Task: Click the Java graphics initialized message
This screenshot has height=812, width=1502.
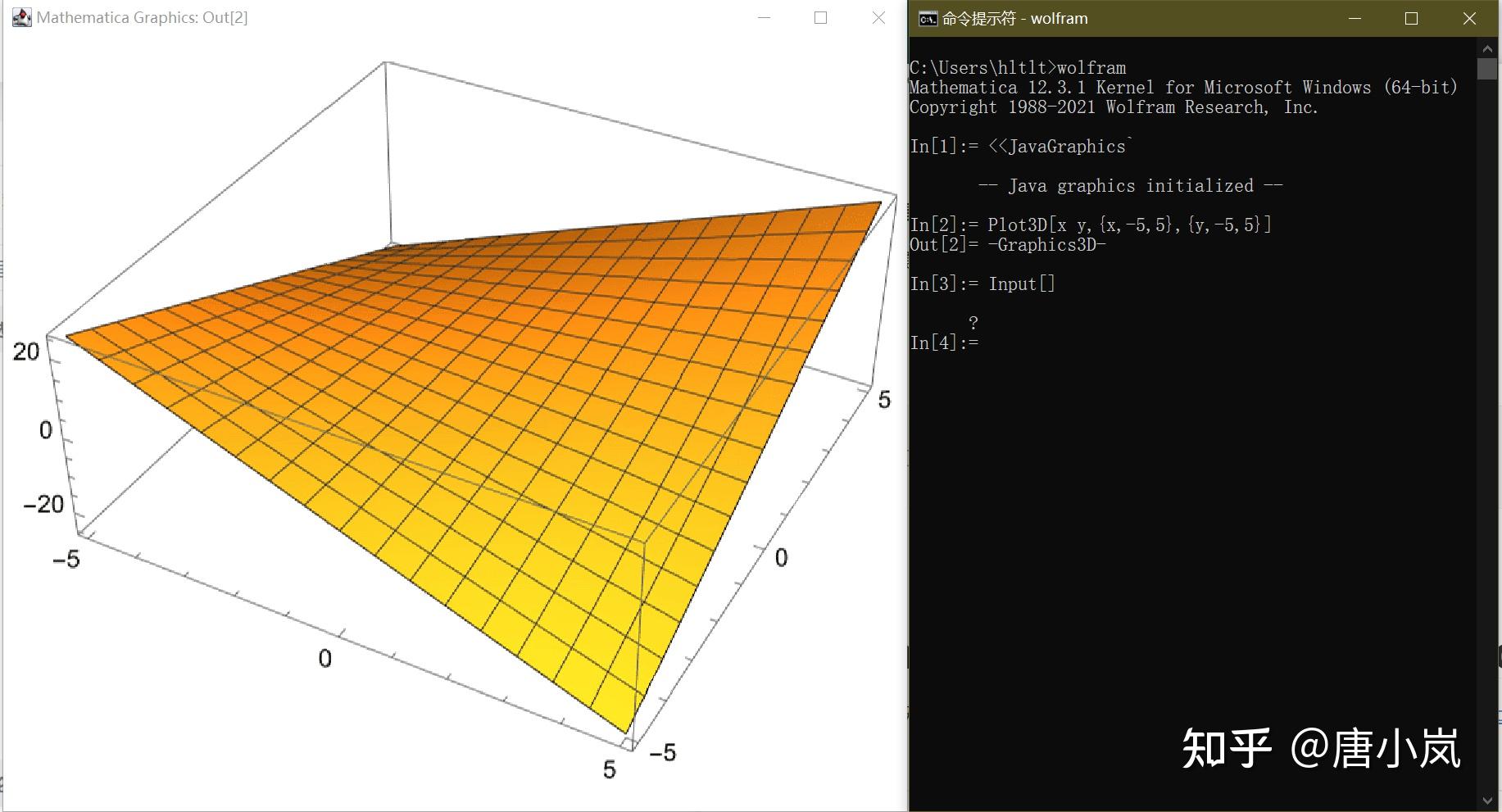Action: click(1131, 185)
